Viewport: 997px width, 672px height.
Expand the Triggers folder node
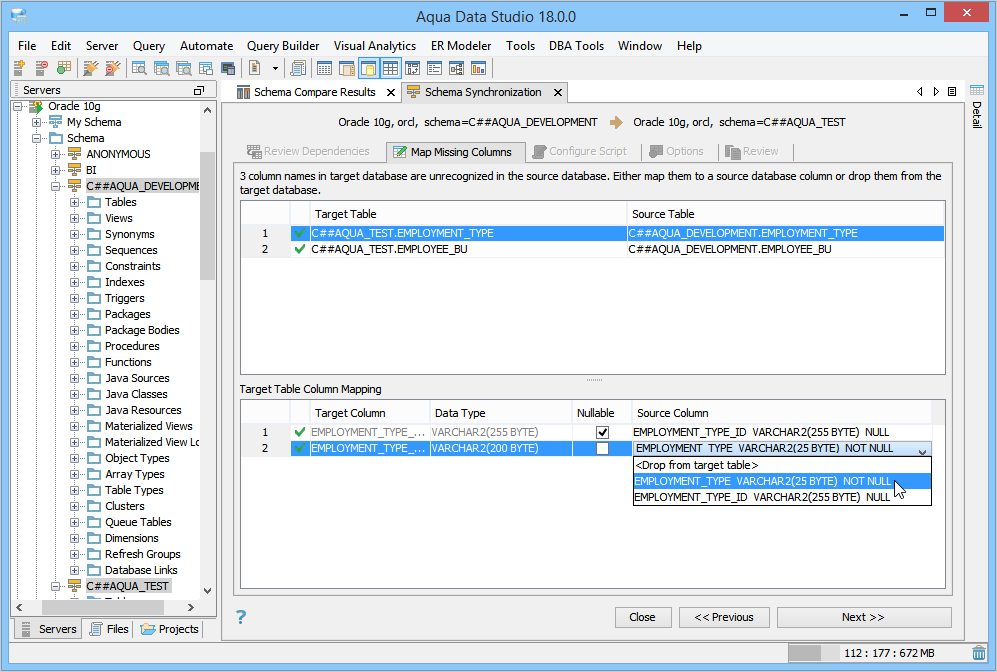[x=75, y=298]
